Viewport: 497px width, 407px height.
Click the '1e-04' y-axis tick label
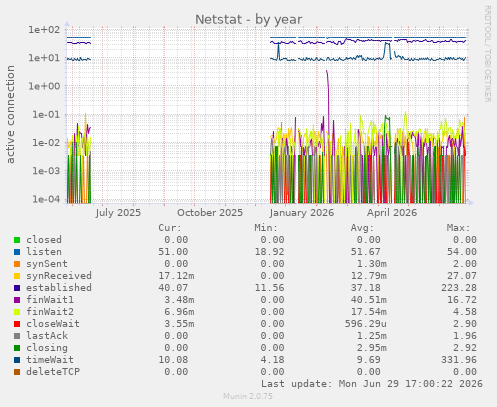[x=46, y=199]
